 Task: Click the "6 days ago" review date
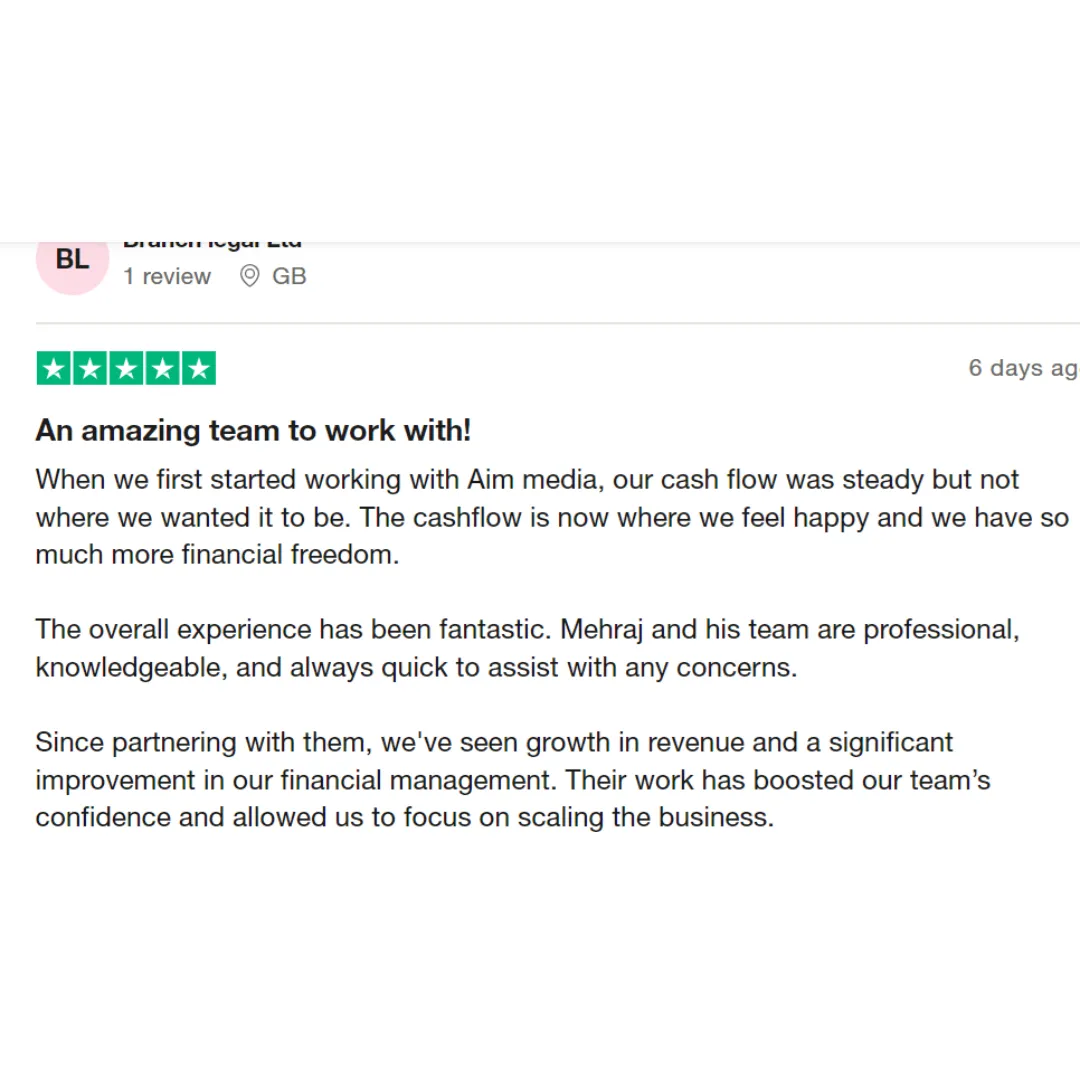point(1024,368)
